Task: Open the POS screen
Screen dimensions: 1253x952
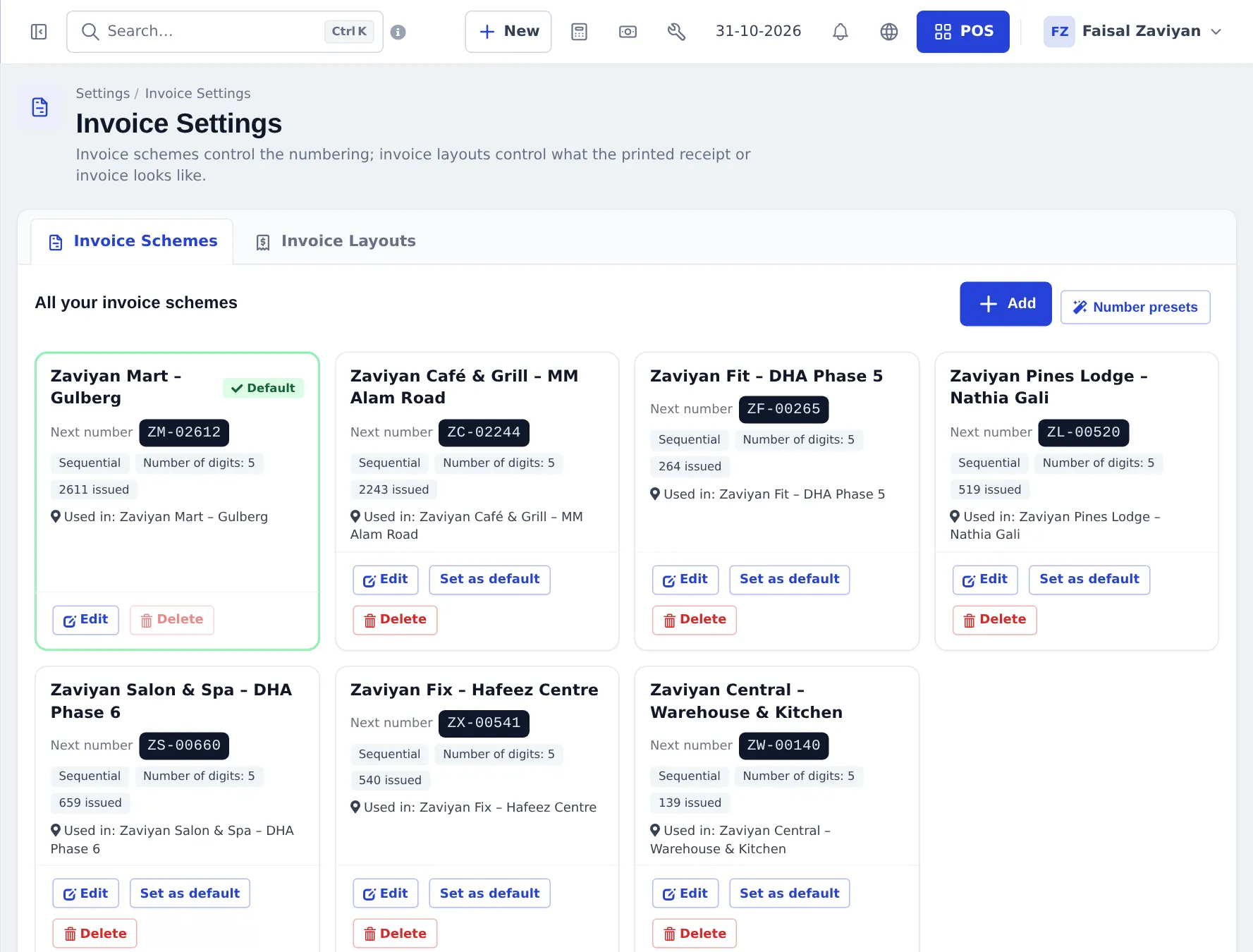Action: [963, 32]
